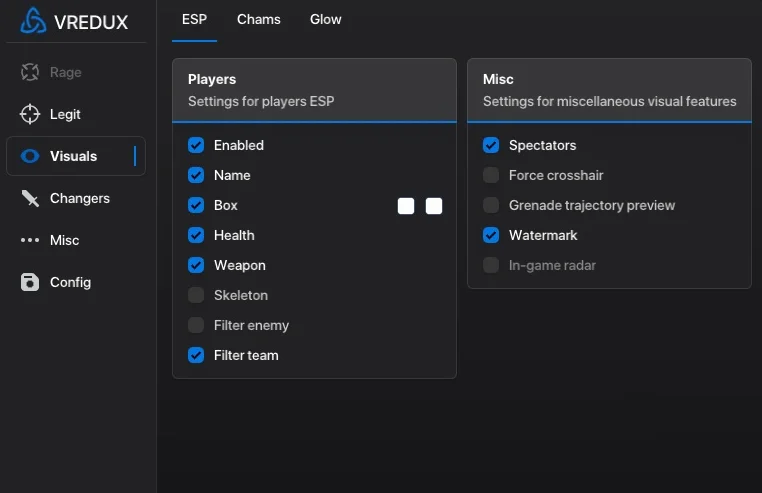Enable Grenade trajectory preview

click(x=491, y=205)
